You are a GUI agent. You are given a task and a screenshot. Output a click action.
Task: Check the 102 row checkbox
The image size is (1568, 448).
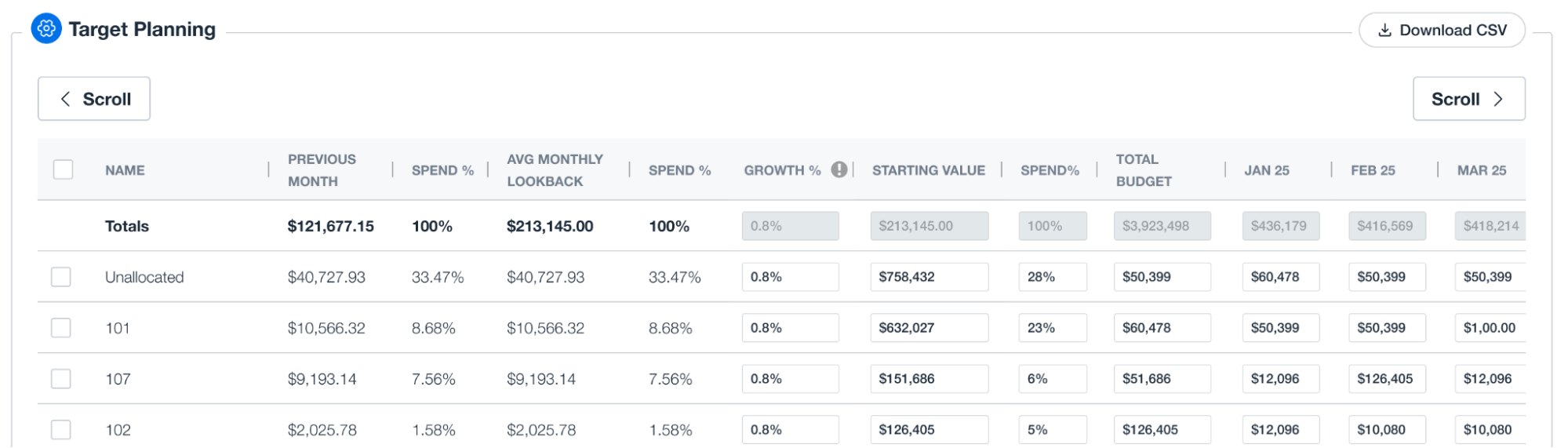(x=61, y=430)
